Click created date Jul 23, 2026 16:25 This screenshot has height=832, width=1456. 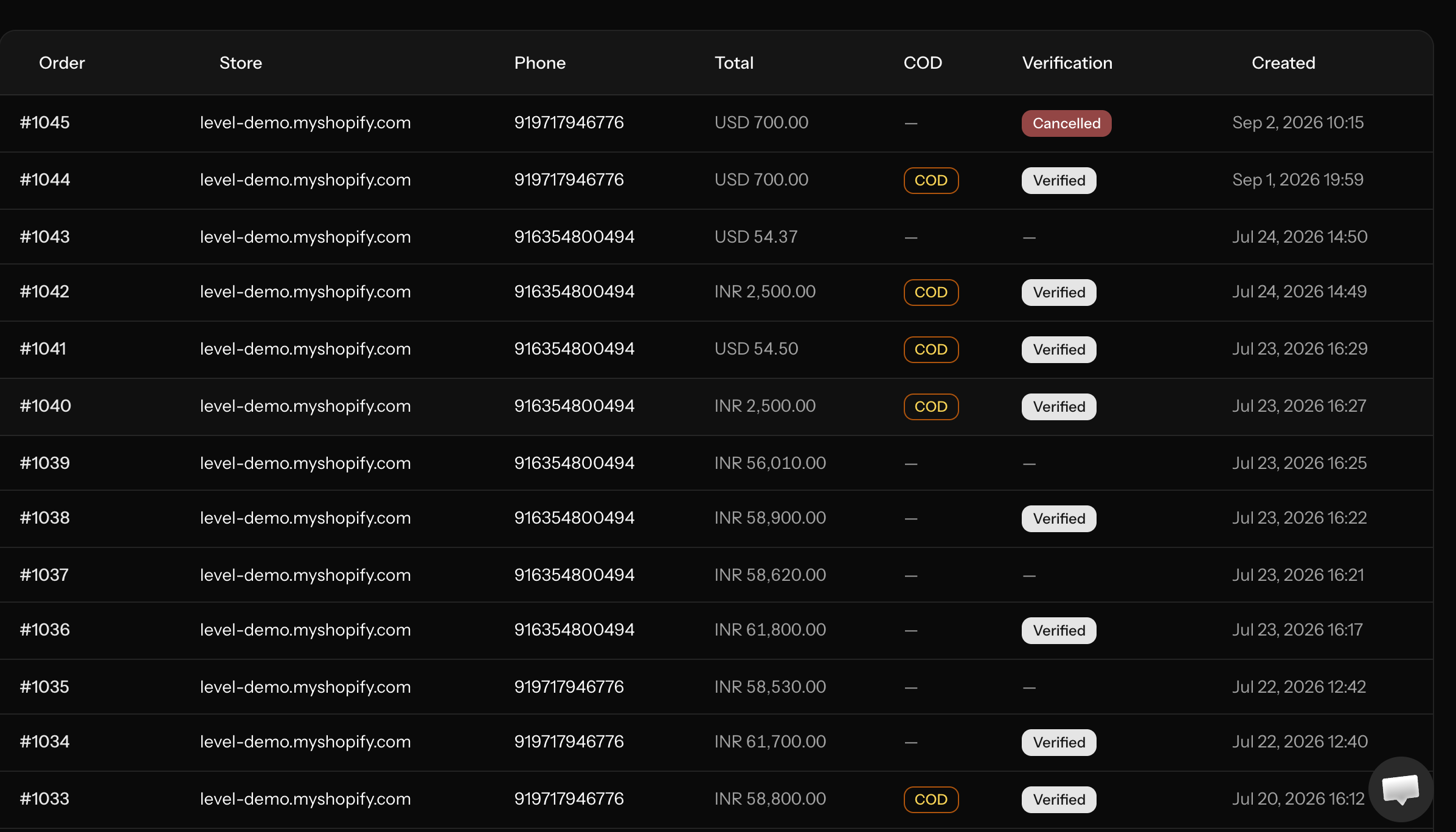click(1300, 463)
